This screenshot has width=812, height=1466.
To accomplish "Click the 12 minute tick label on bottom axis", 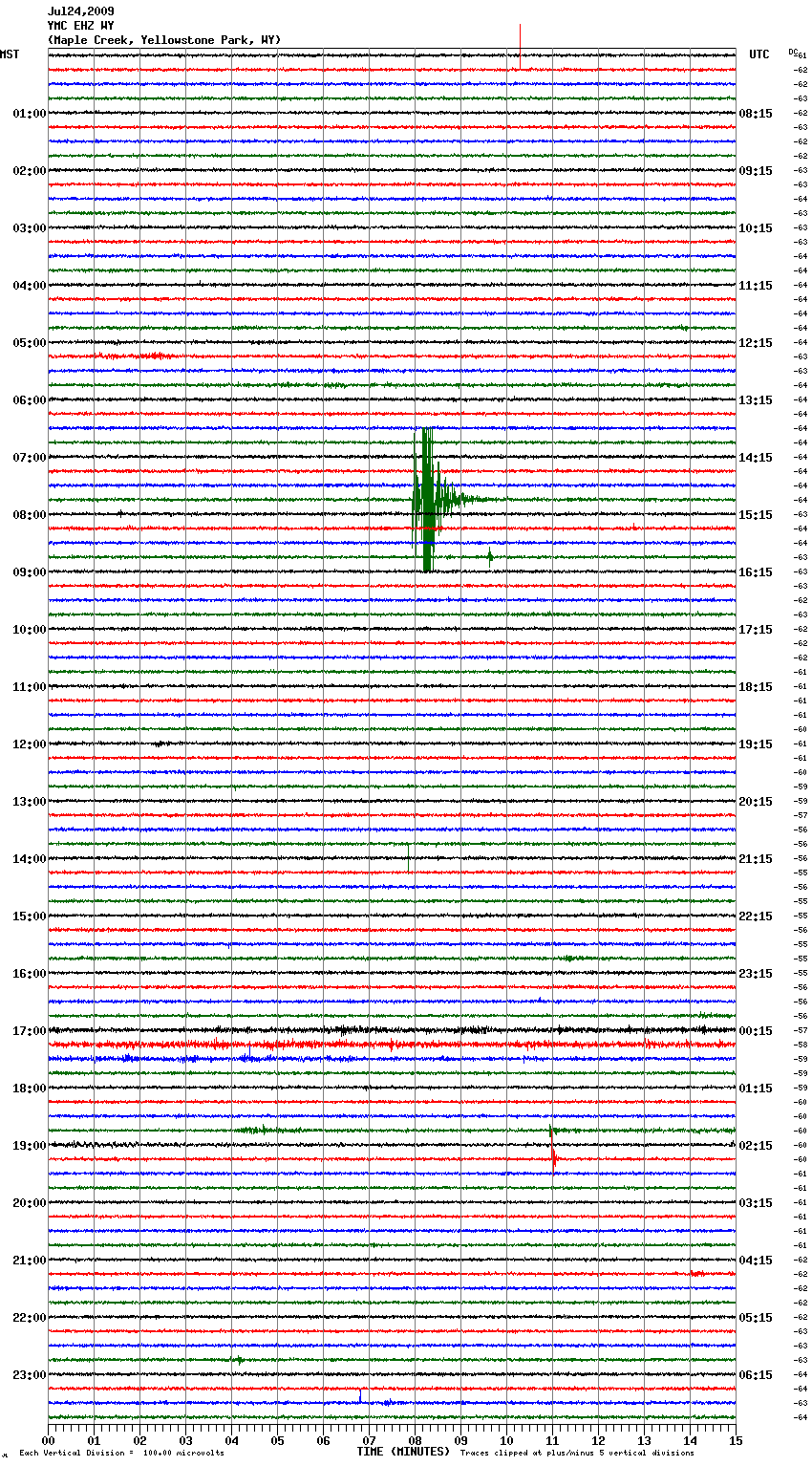I will click(598, 1441).
